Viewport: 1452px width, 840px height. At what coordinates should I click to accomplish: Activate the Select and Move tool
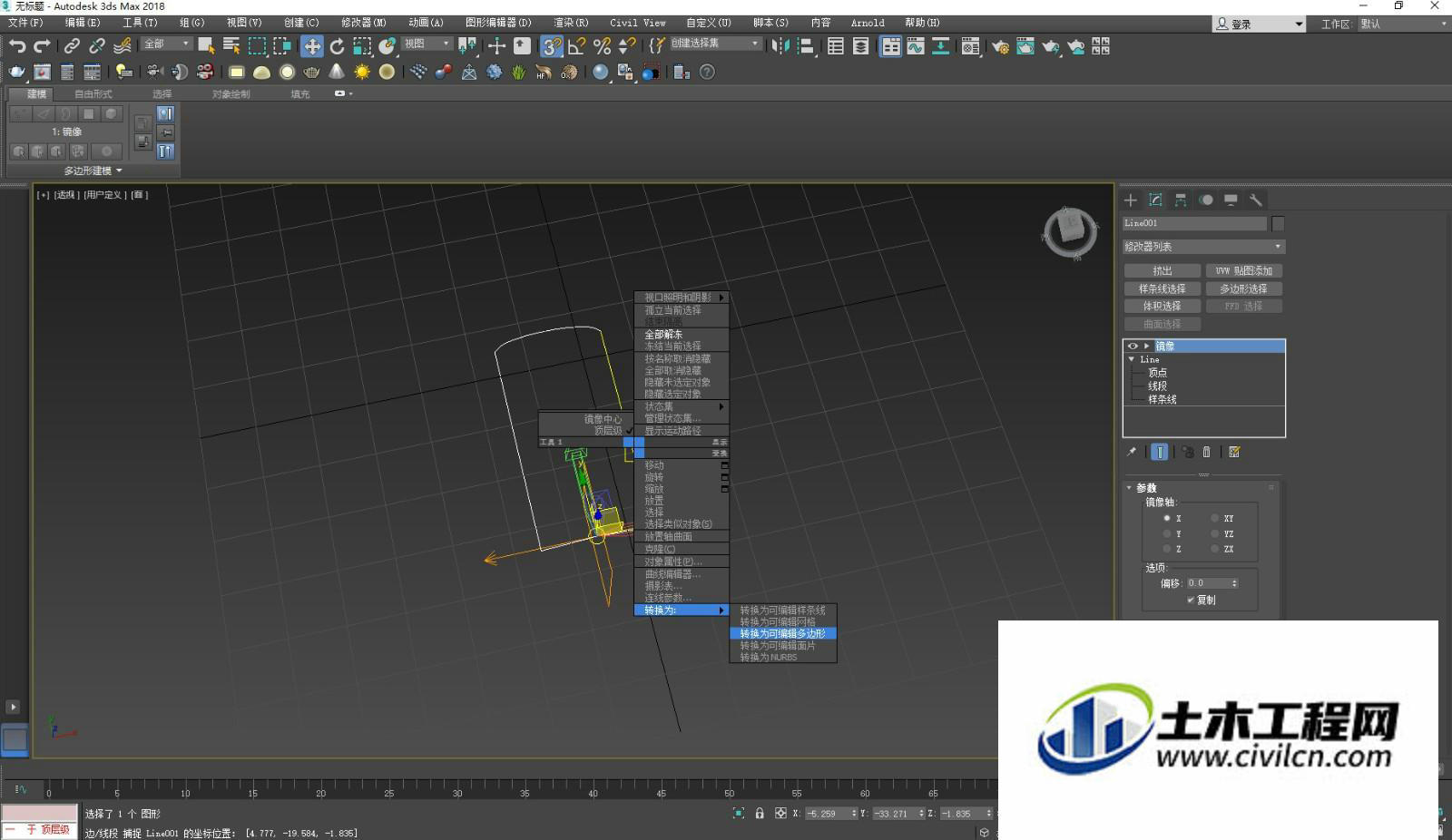[311, 45]
